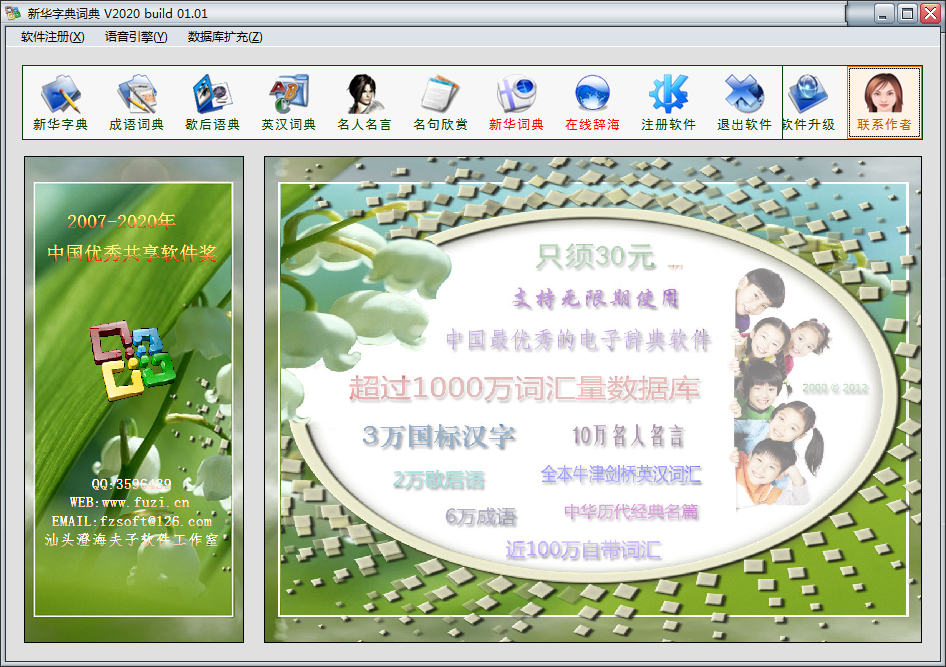
Task: Click the 近100万自带词汇 text
Action: 583,549
